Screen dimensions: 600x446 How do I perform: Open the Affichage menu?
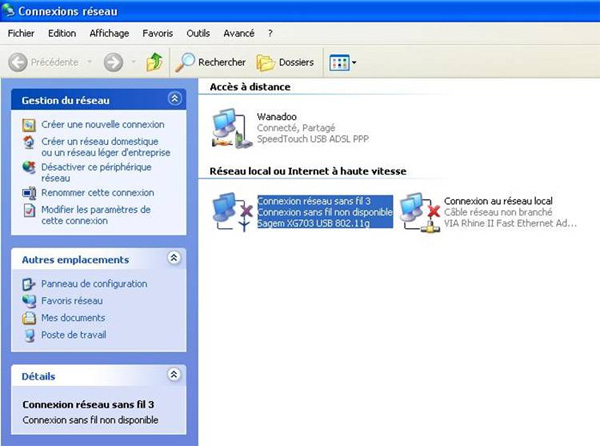(109, 34)
